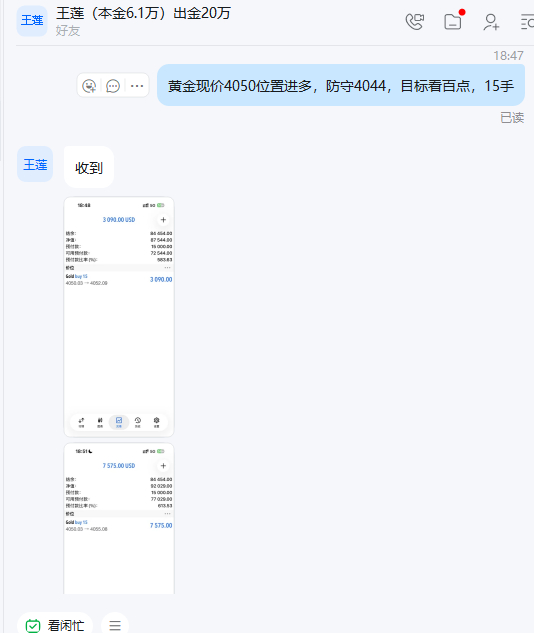Viewport: 534px width, 633px height.
Task: Click the 看闲忙 button
Action: pos(55,625)
